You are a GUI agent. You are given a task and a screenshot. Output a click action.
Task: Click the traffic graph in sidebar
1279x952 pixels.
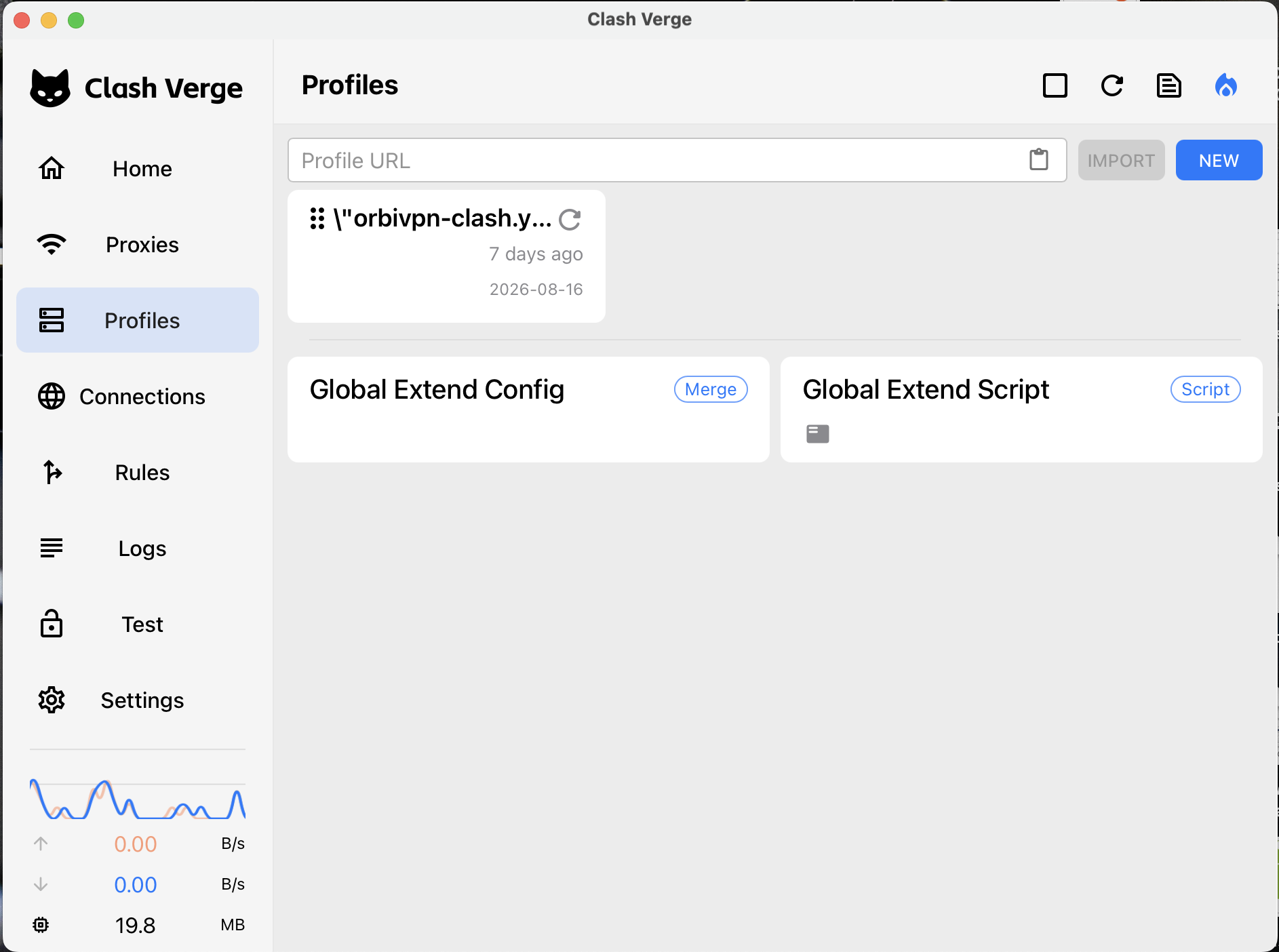[x=138, y=799]
